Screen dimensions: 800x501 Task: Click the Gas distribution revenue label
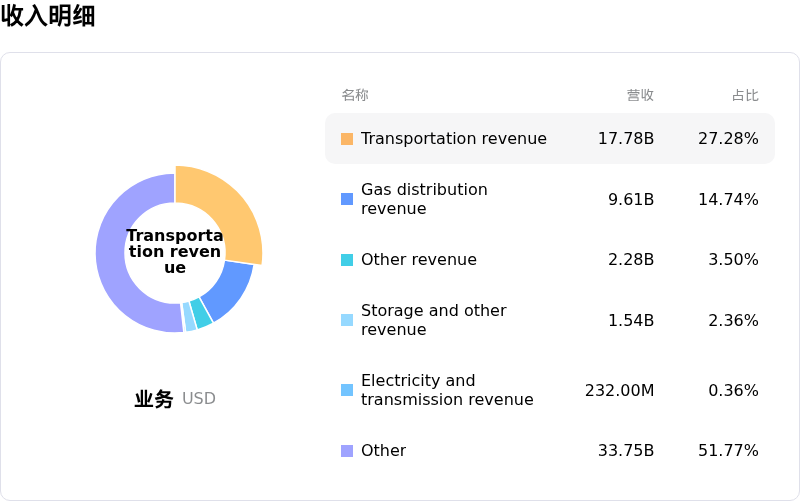click(424, 199)
